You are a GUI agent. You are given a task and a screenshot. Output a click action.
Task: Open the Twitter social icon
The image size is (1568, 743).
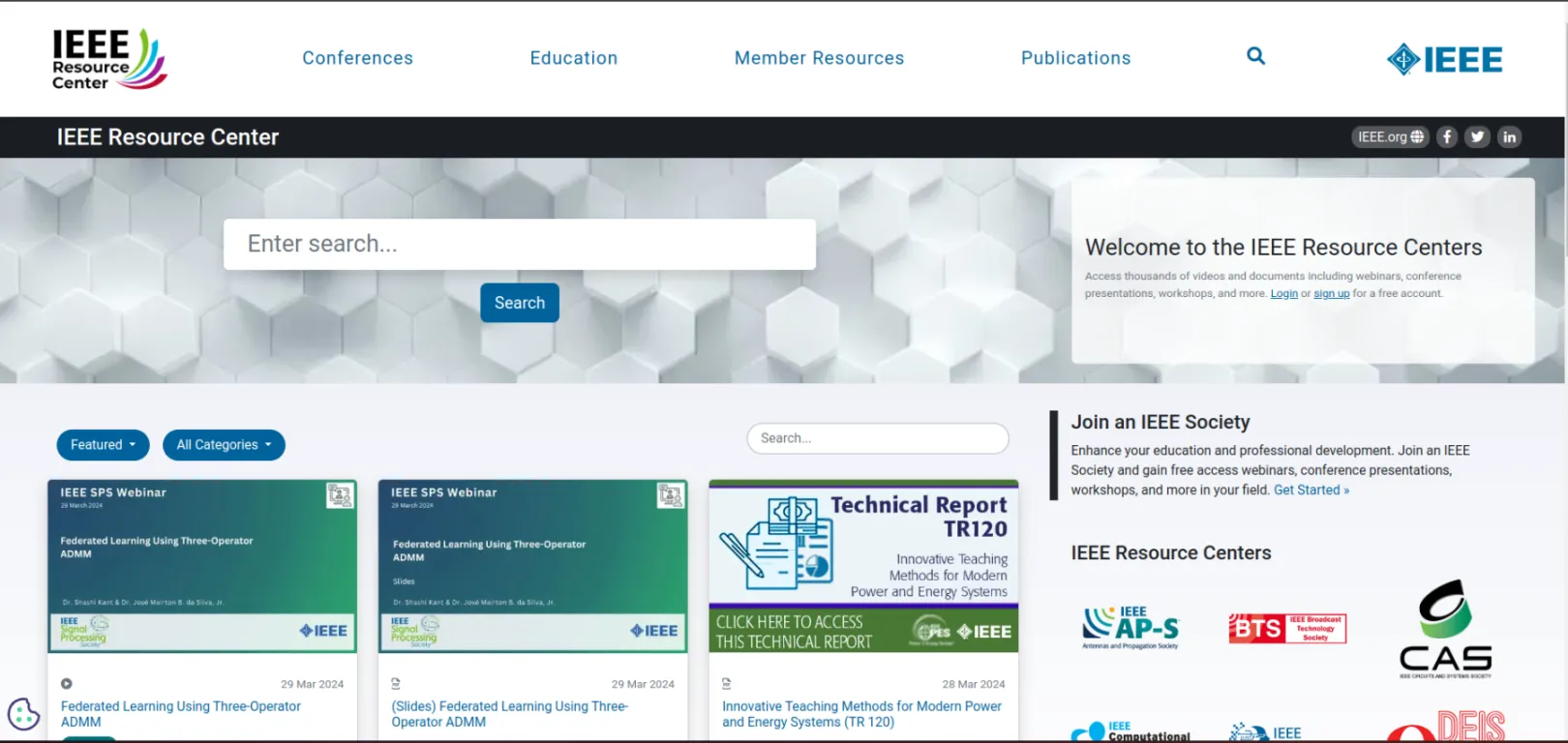[1477, 137]
